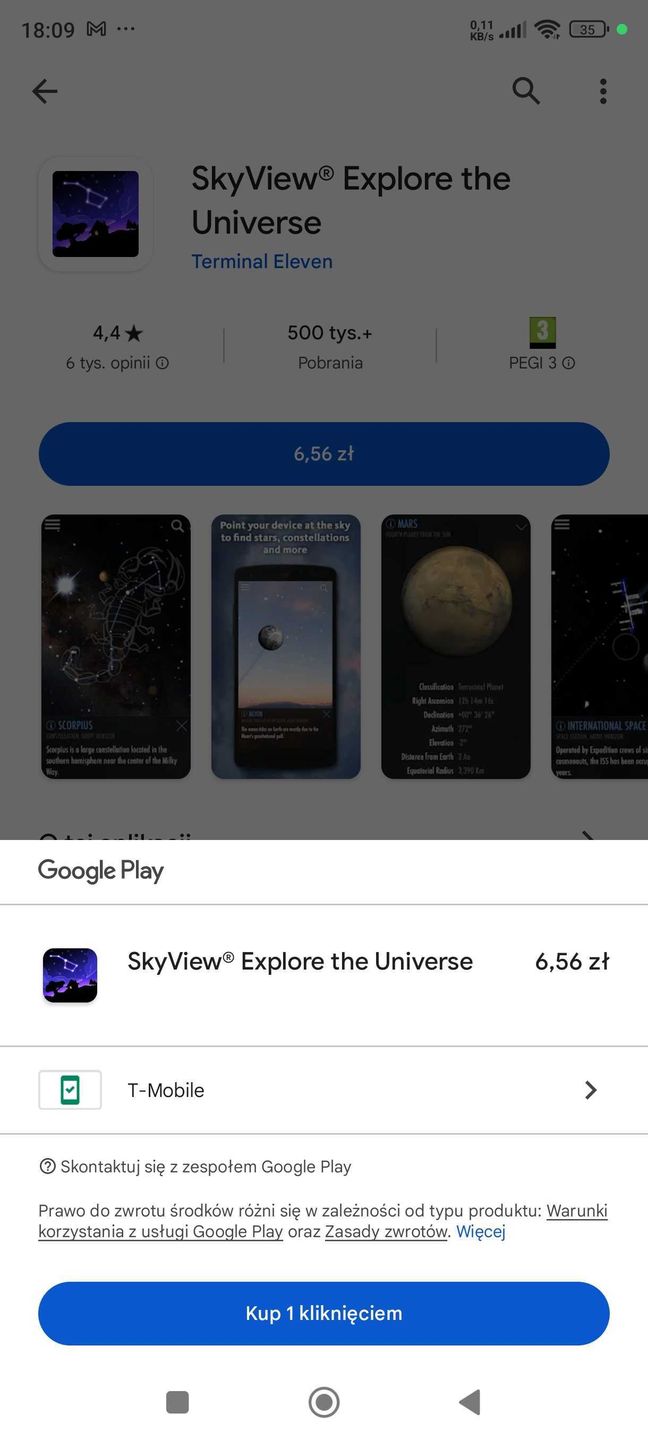Image resolution: width=648 pixels, height=1440 pixels.
Task: Open the Terminal Eleven developer link
Action: [262, 261]
